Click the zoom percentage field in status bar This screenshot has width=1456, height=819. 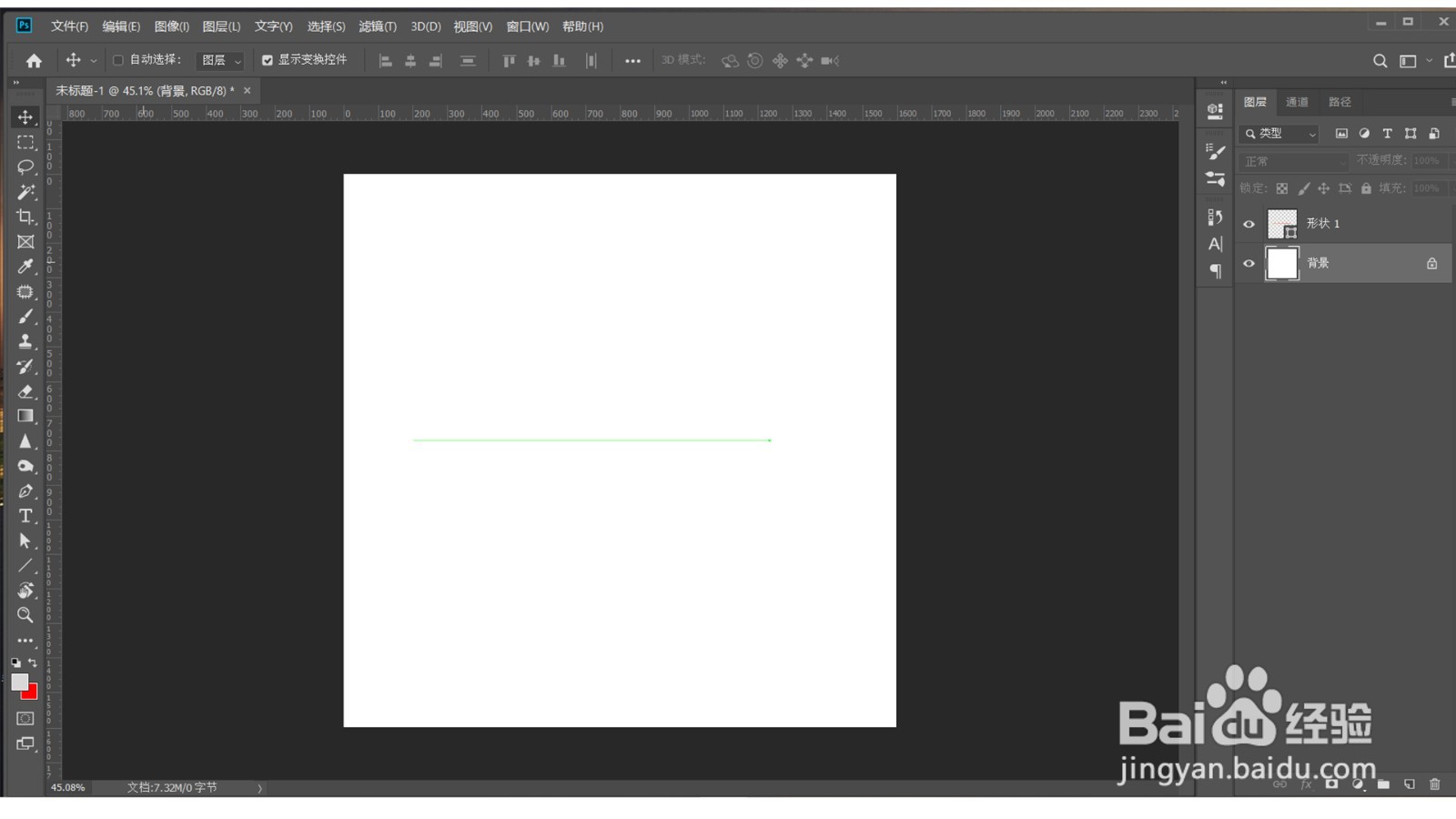tap(67, 788)
